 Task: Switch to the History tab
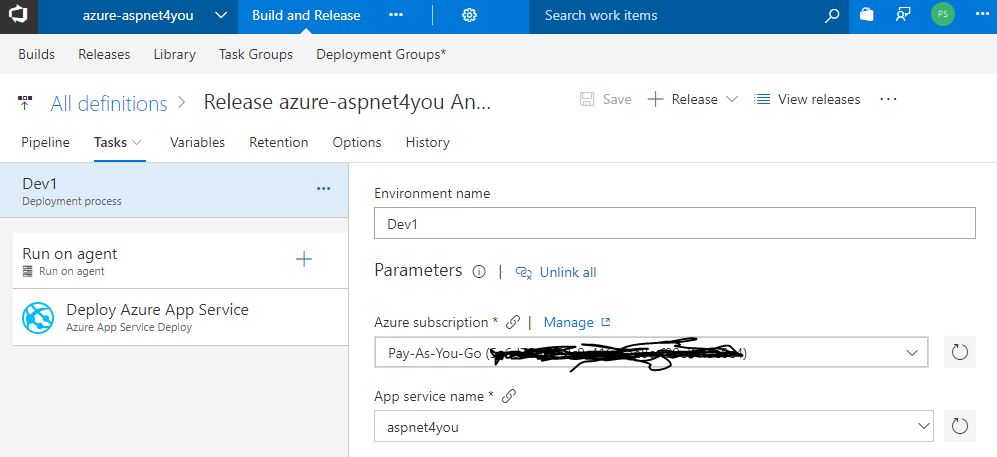[x=427, y=142]
